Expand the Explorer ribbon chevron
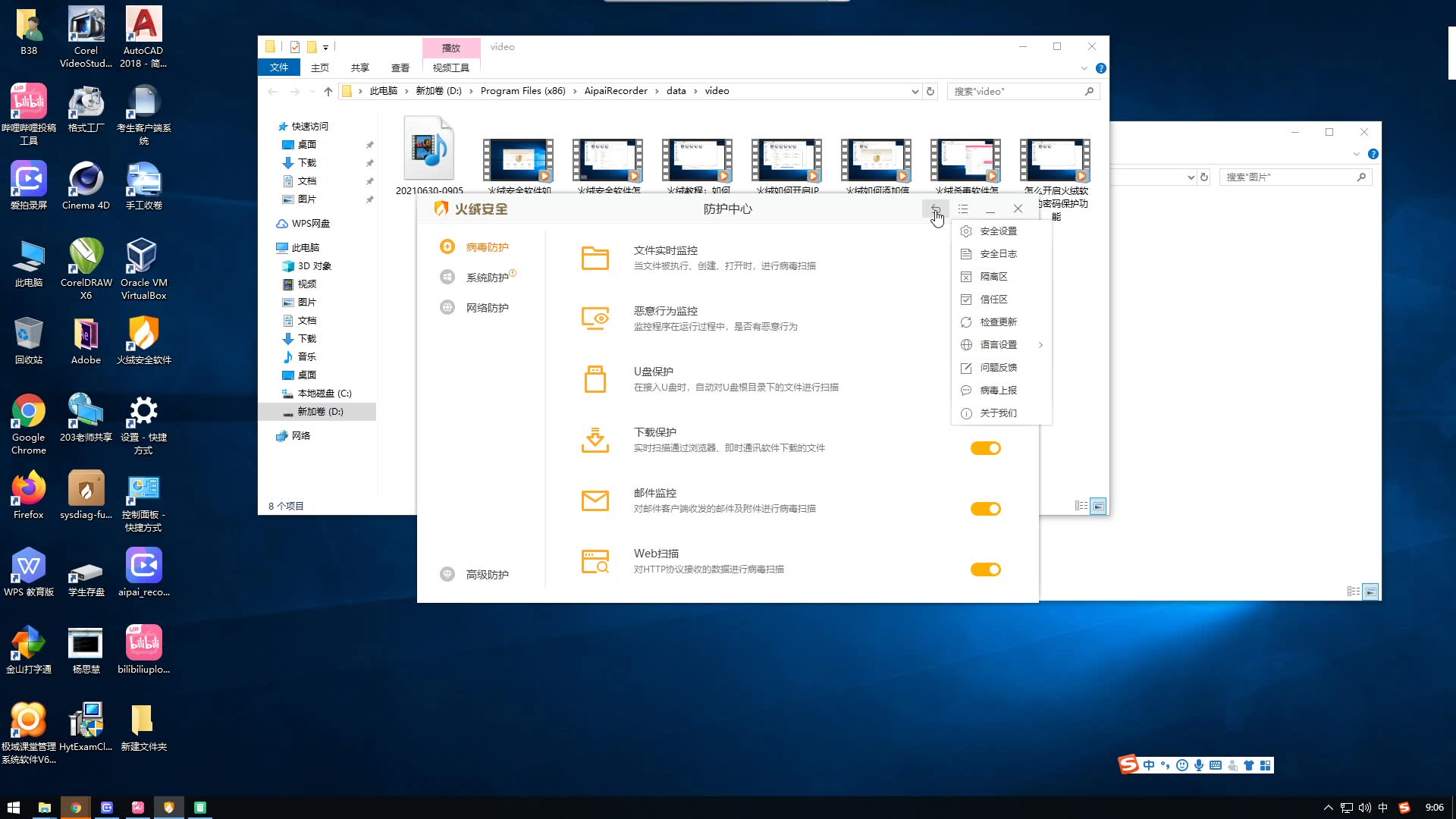The height and width of the screenshot is (819, 1456). [1084, 68]
